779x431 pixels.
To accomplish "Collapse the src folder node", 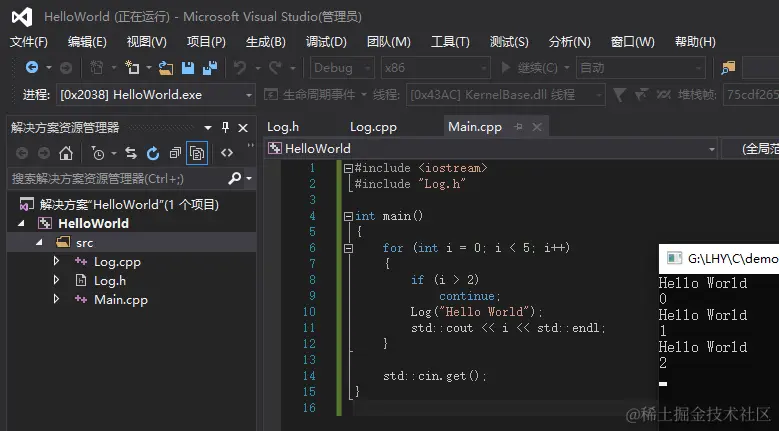I will 39,242.
